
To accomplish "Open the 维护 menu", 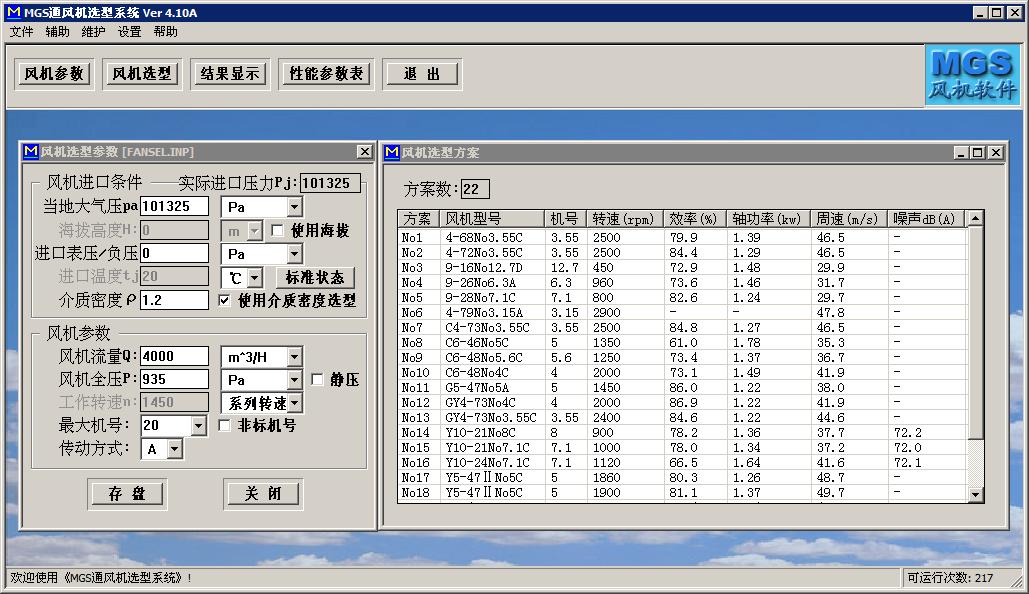I will point(93,32).
